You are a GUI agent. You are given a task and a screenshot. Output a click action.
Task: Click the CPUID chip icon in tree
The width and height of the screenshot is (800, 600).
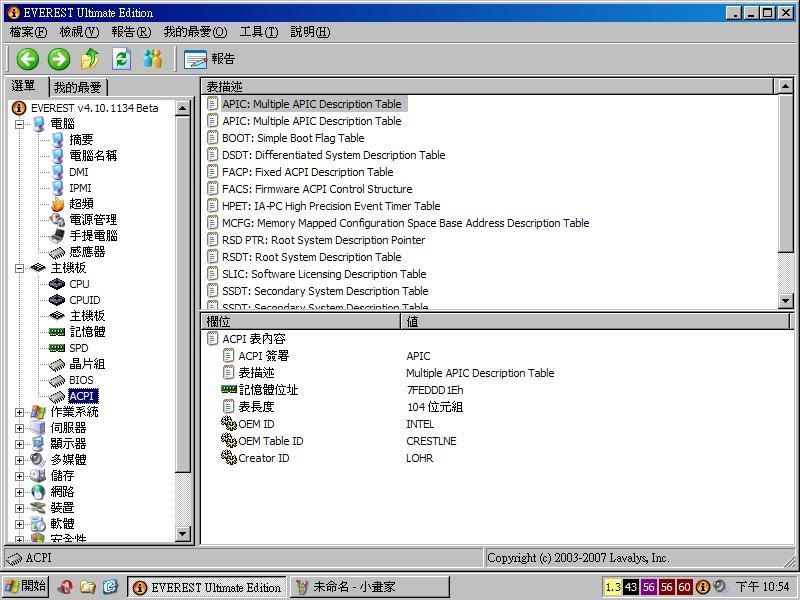(x=57, y=300)
